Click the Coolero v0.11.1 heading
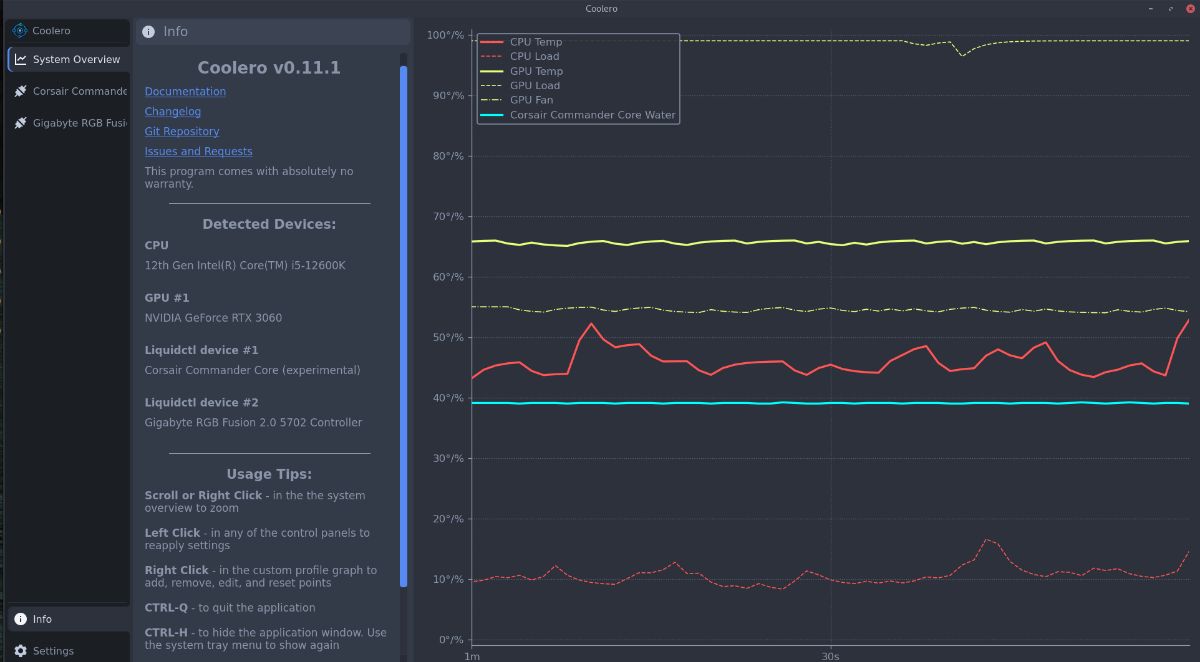Image resolution: width=1200 pixels, height=662 pixels. coord(269,67)
